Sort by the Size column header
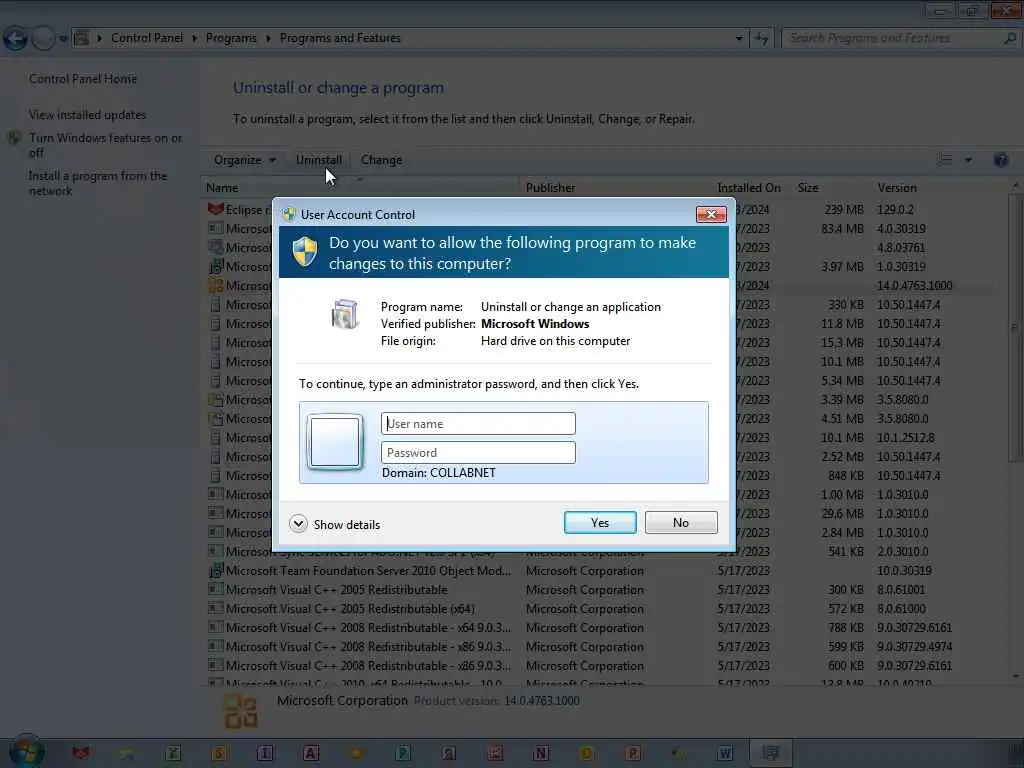This screenshot has height=768, width=1024. [x=831, y=187]
